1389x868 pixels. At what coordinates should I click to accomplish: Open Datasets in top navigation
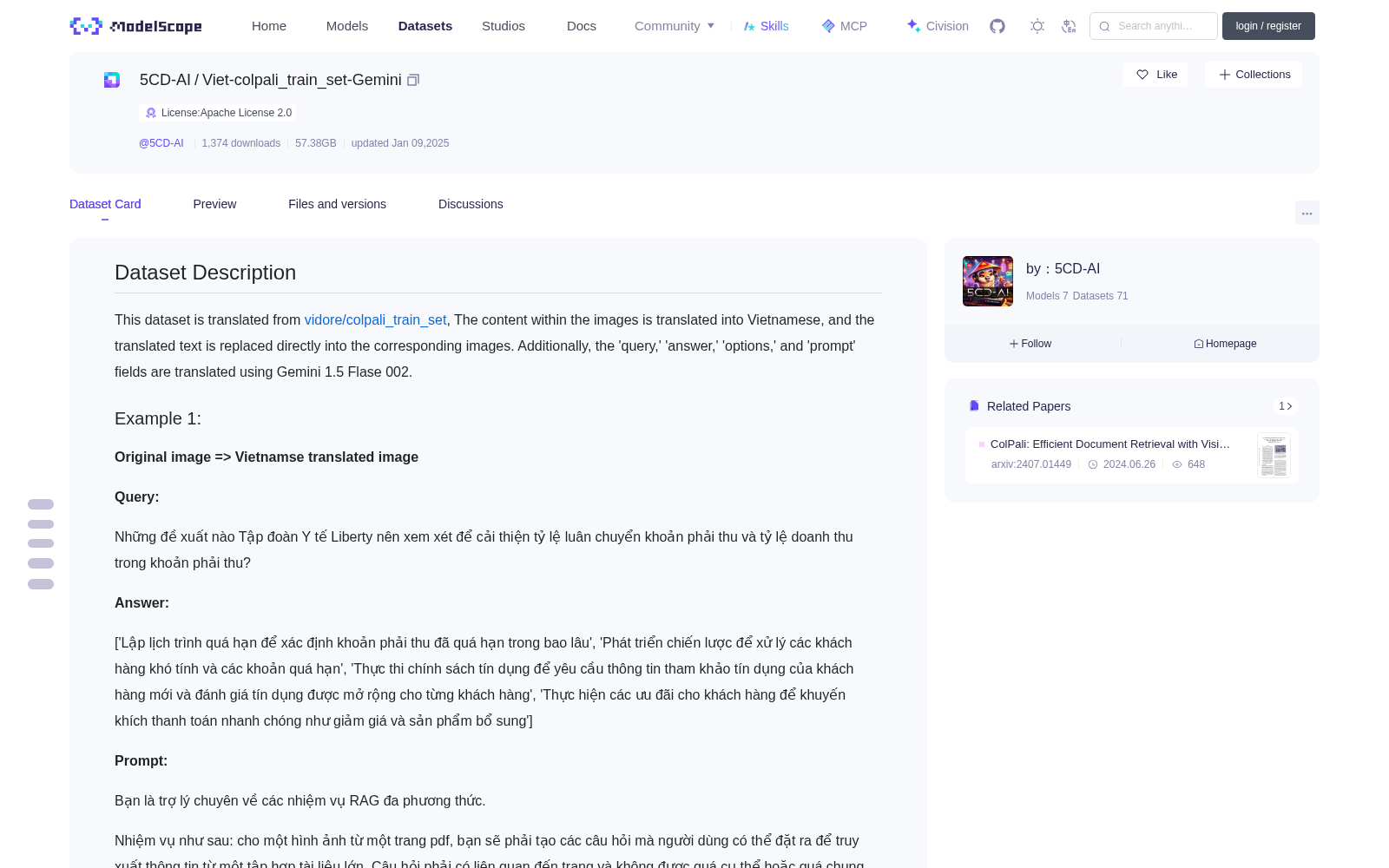click(x=425, y=26)
